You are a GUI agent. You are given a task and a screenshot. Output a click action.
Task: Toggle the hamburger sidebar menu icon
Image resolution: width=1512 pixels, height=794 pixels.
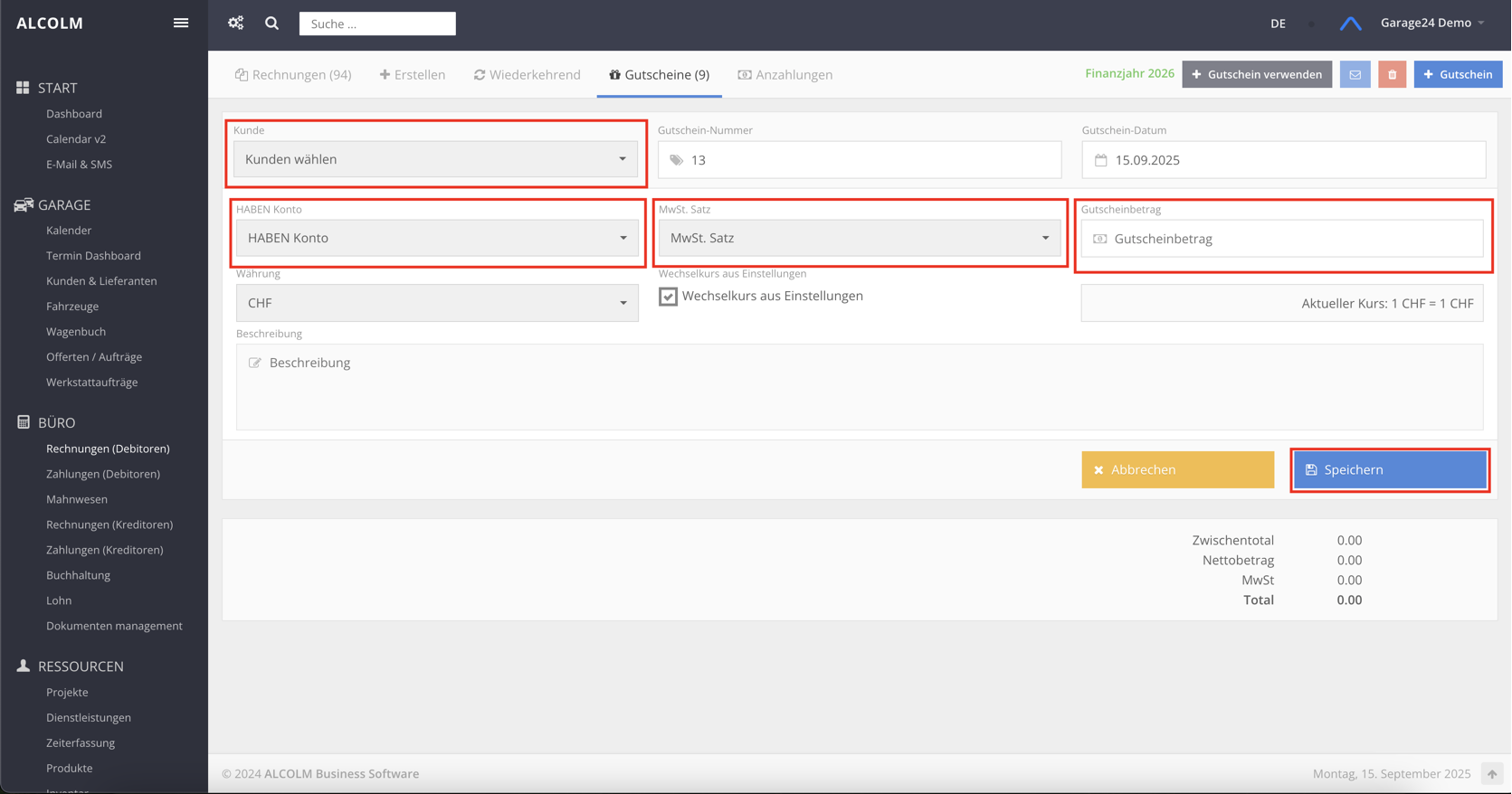tap(181, 24)
